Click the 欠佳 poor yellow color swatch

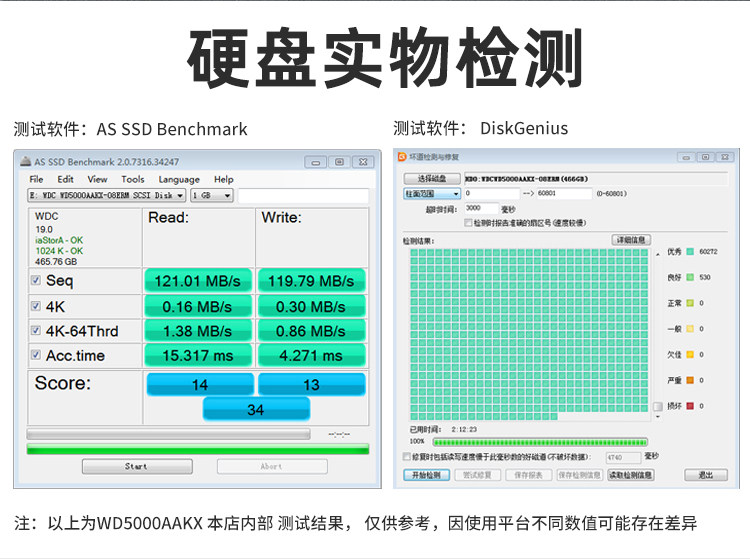[x=690, y=355]
